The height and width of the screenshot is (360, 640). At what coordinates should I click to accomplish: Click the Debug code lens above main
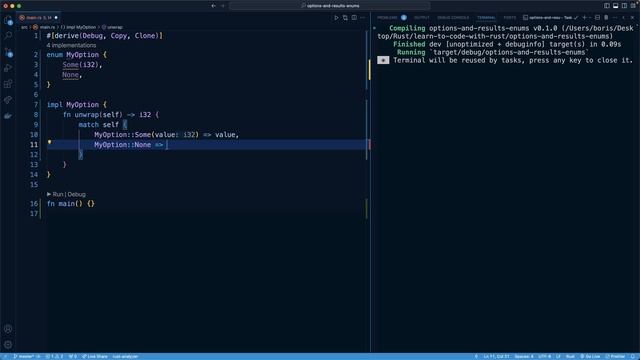tap(76, 194)
